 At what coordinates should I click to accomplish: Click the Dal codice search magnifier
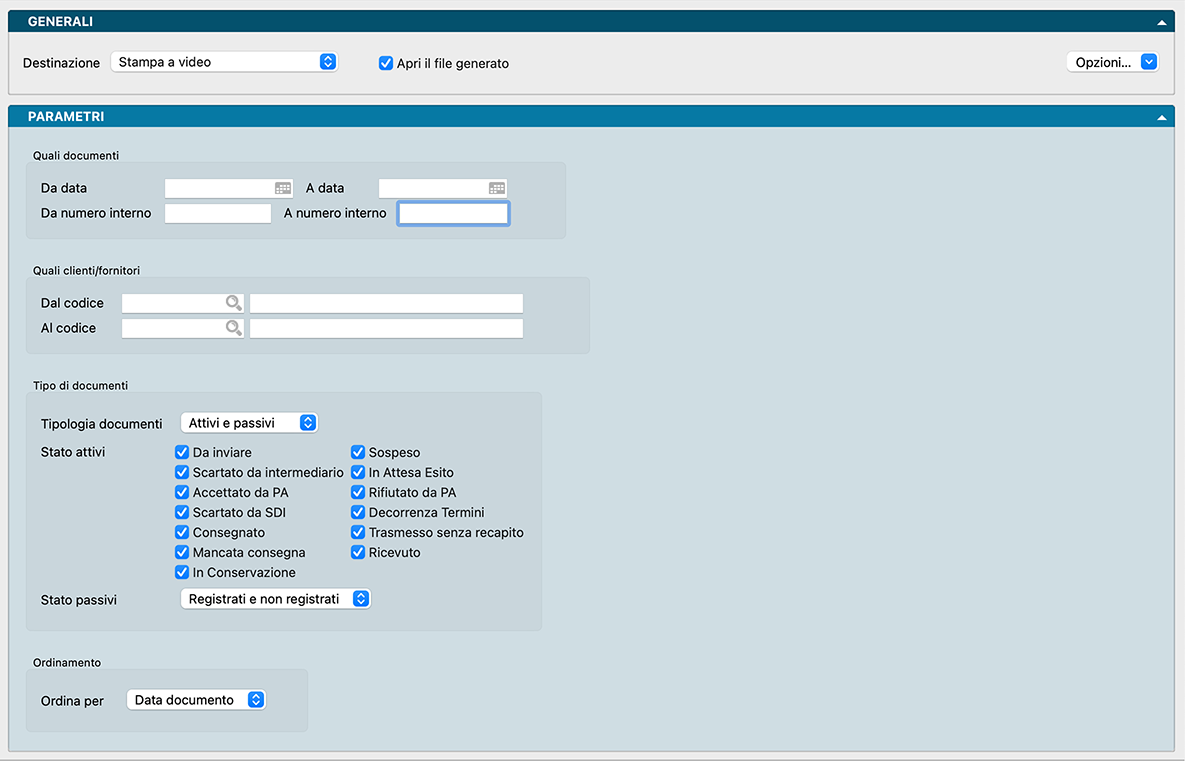[233, 303]
